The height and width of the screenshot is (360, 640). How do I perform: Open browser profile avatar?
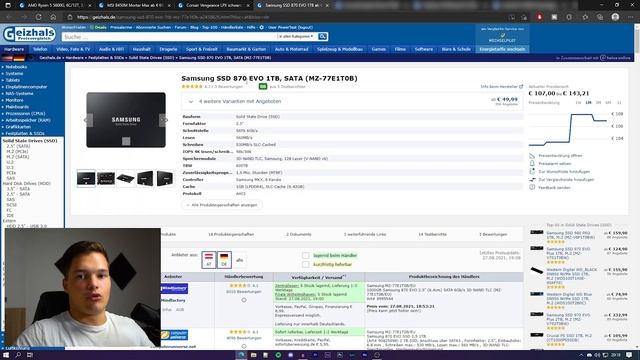(615, 17)
